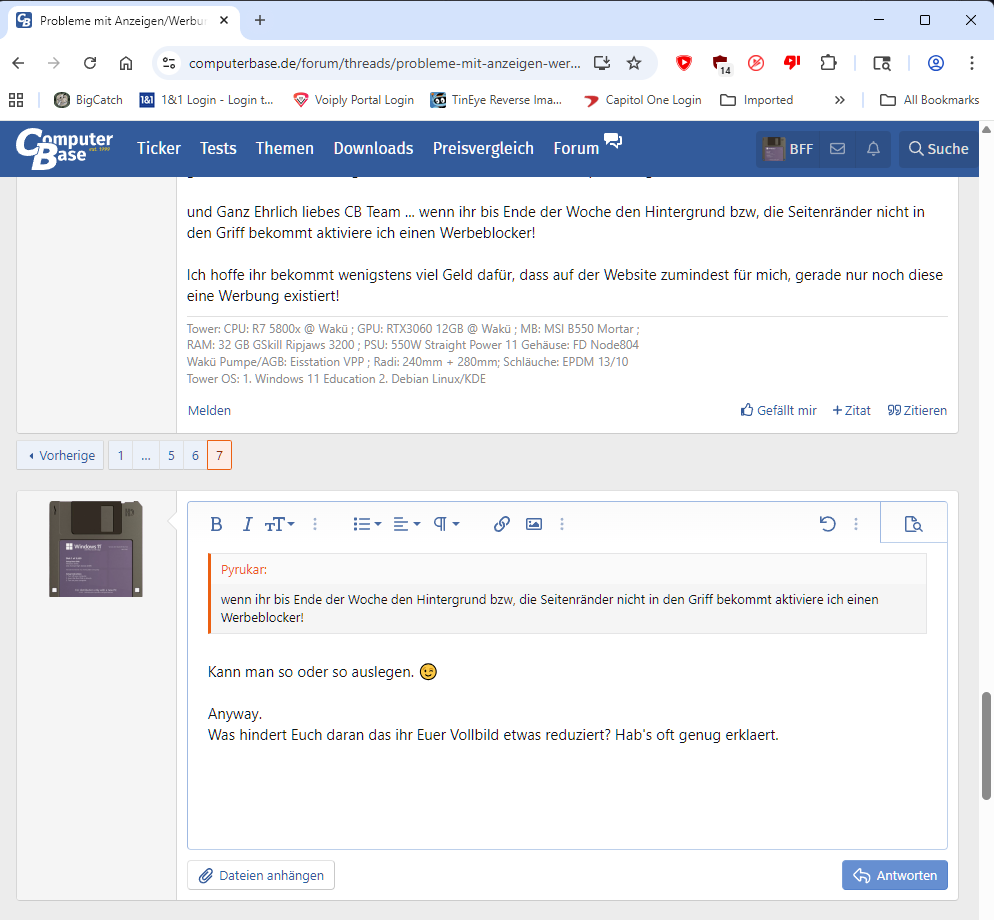Open the Chrome profile icon

click(936, 63)
